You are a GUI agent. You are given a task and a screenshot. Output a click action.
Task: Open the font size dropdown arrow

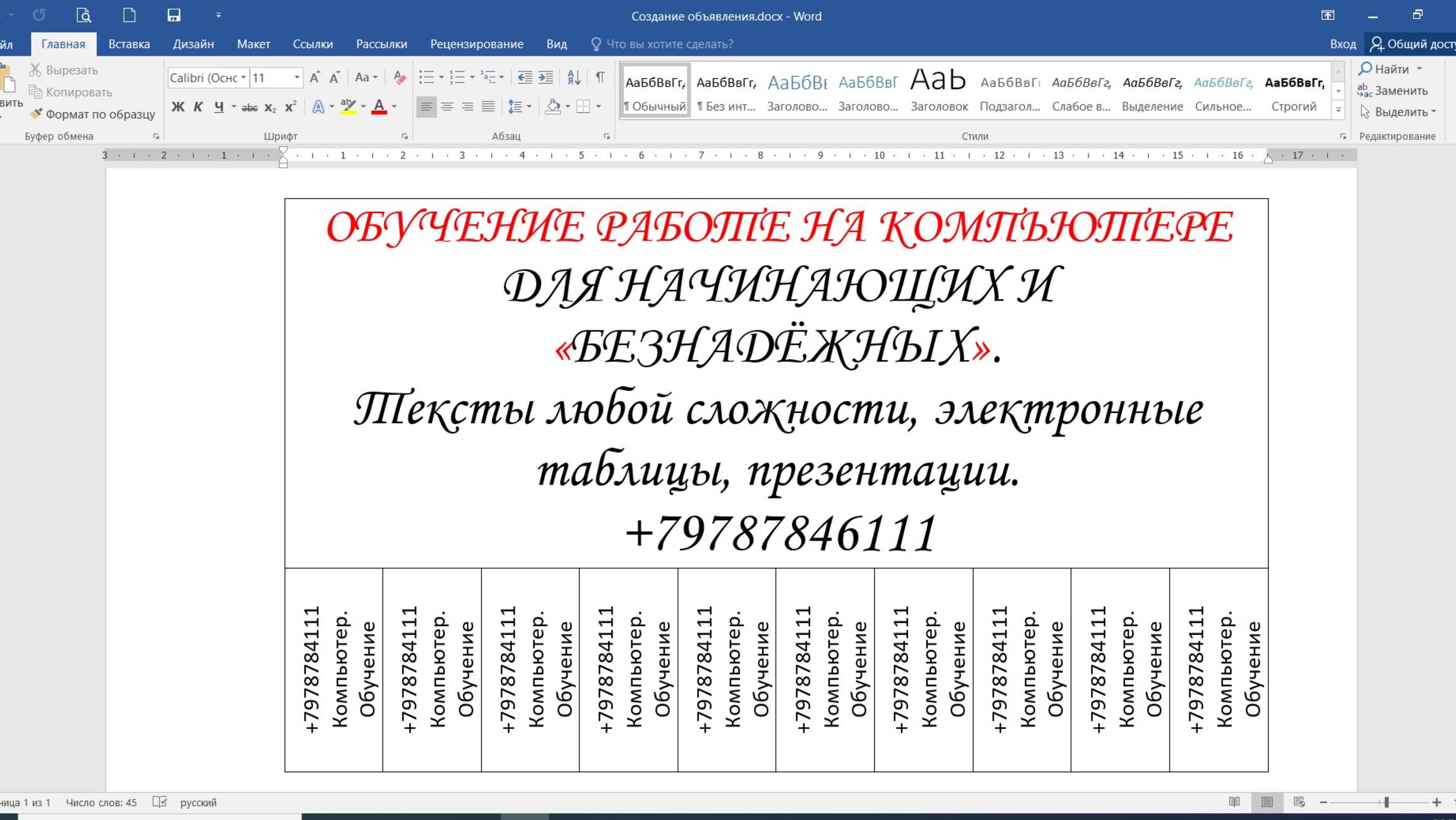297,78
